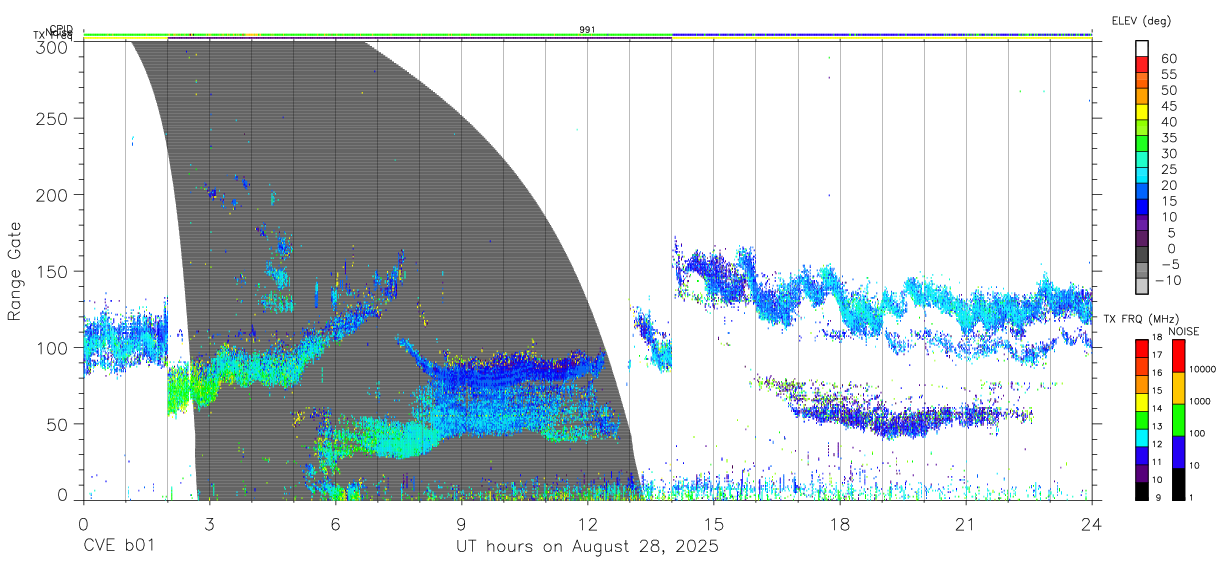The height and width of the screenshot is (567, 1228).
Task: Select UT hour tick label 18
Action: pos(840,524)
